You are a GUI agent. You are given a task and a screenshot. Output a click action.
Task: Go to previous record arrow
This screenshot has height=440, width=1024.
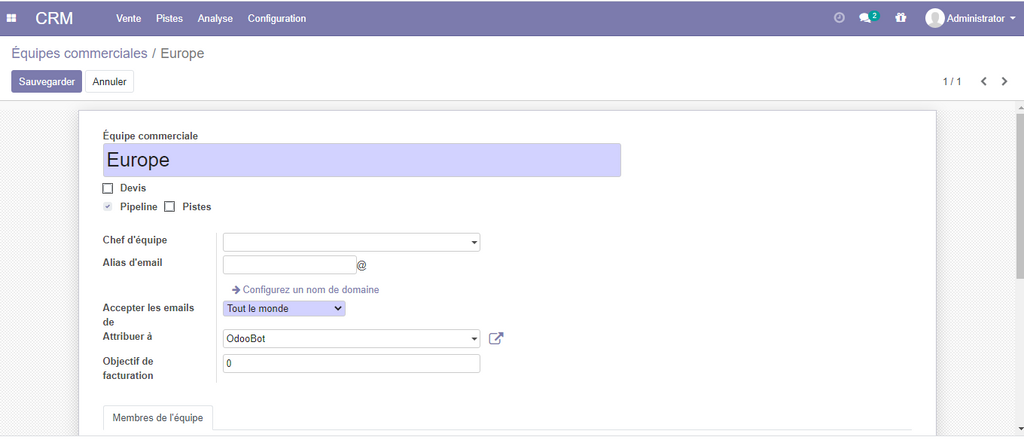984,81
